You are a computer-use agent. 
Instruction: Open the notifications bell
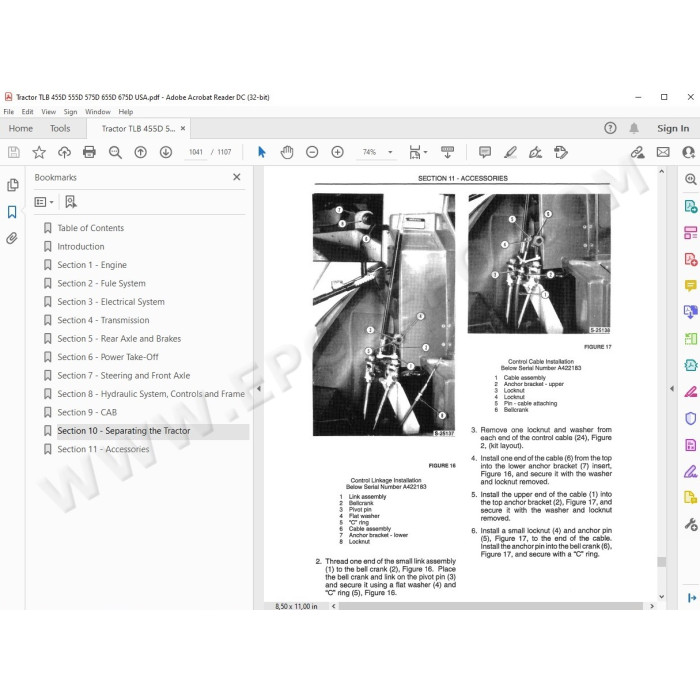(634, 129)
